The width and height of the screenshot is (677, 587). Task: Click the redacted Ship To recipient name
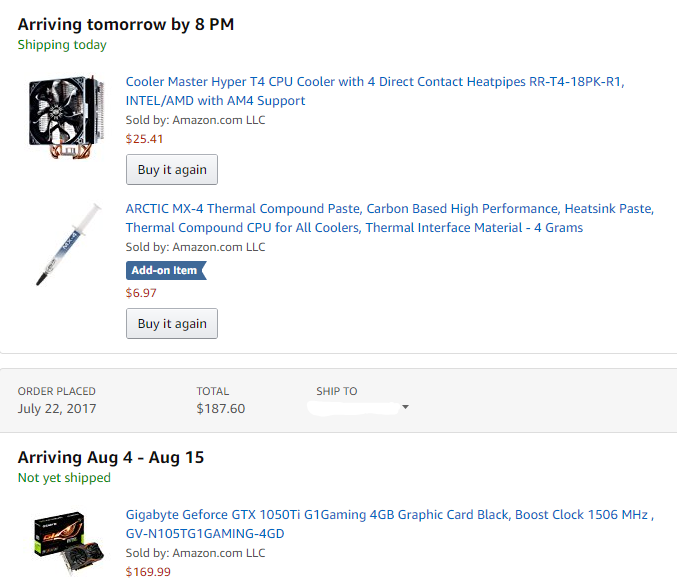(x=353, y=408)
